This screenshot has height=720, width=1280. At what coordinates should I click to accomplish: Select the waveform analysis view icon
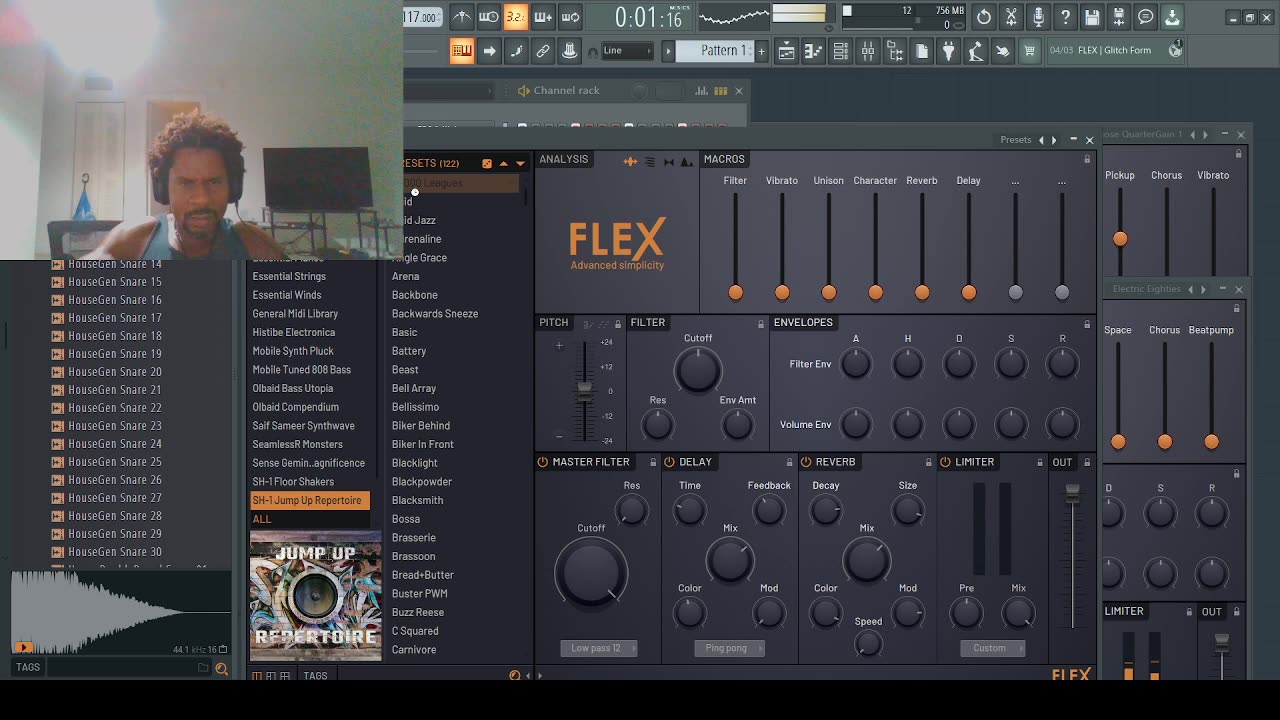630,161
